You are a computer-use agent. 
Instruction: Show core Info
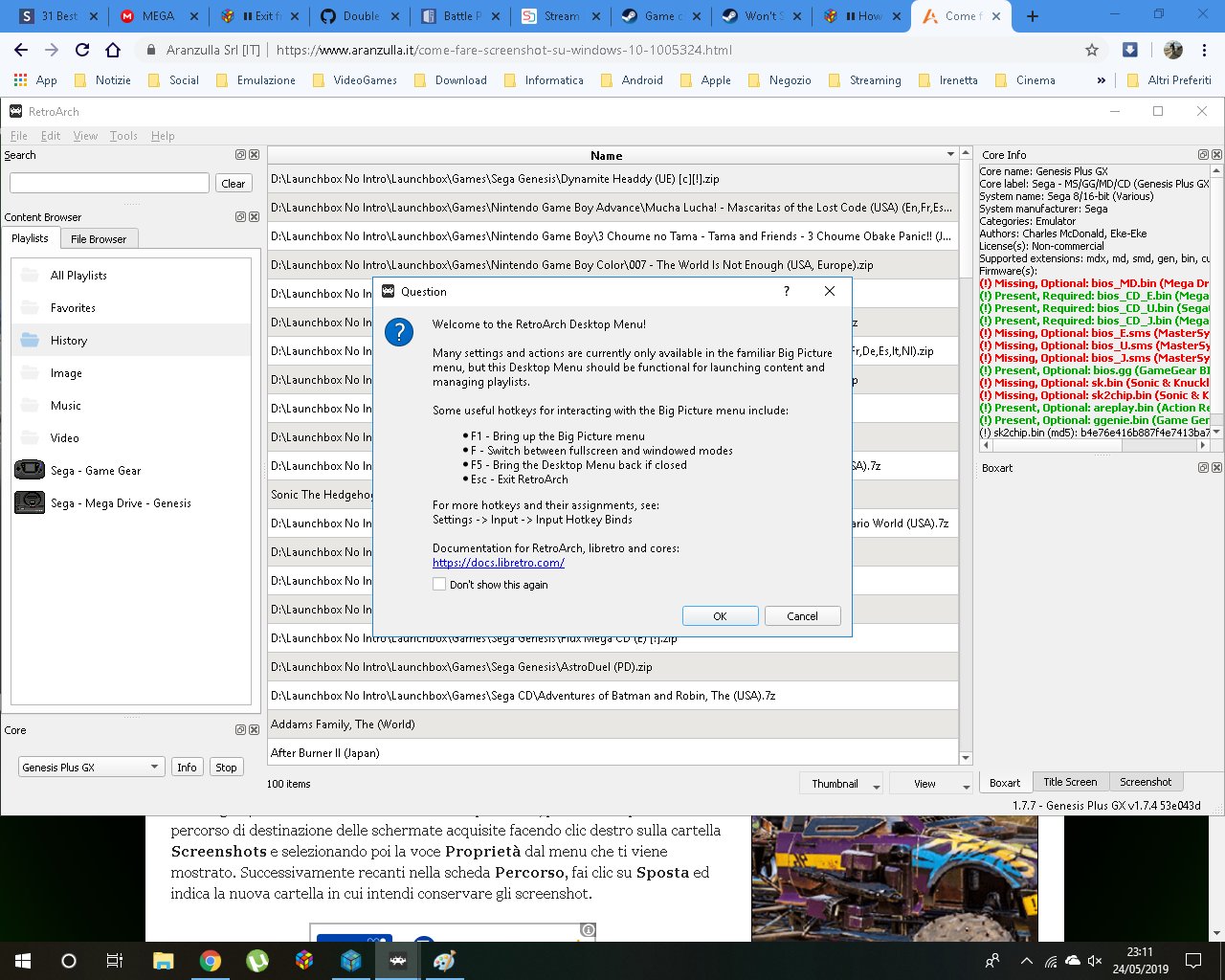[x=187, y=767]
